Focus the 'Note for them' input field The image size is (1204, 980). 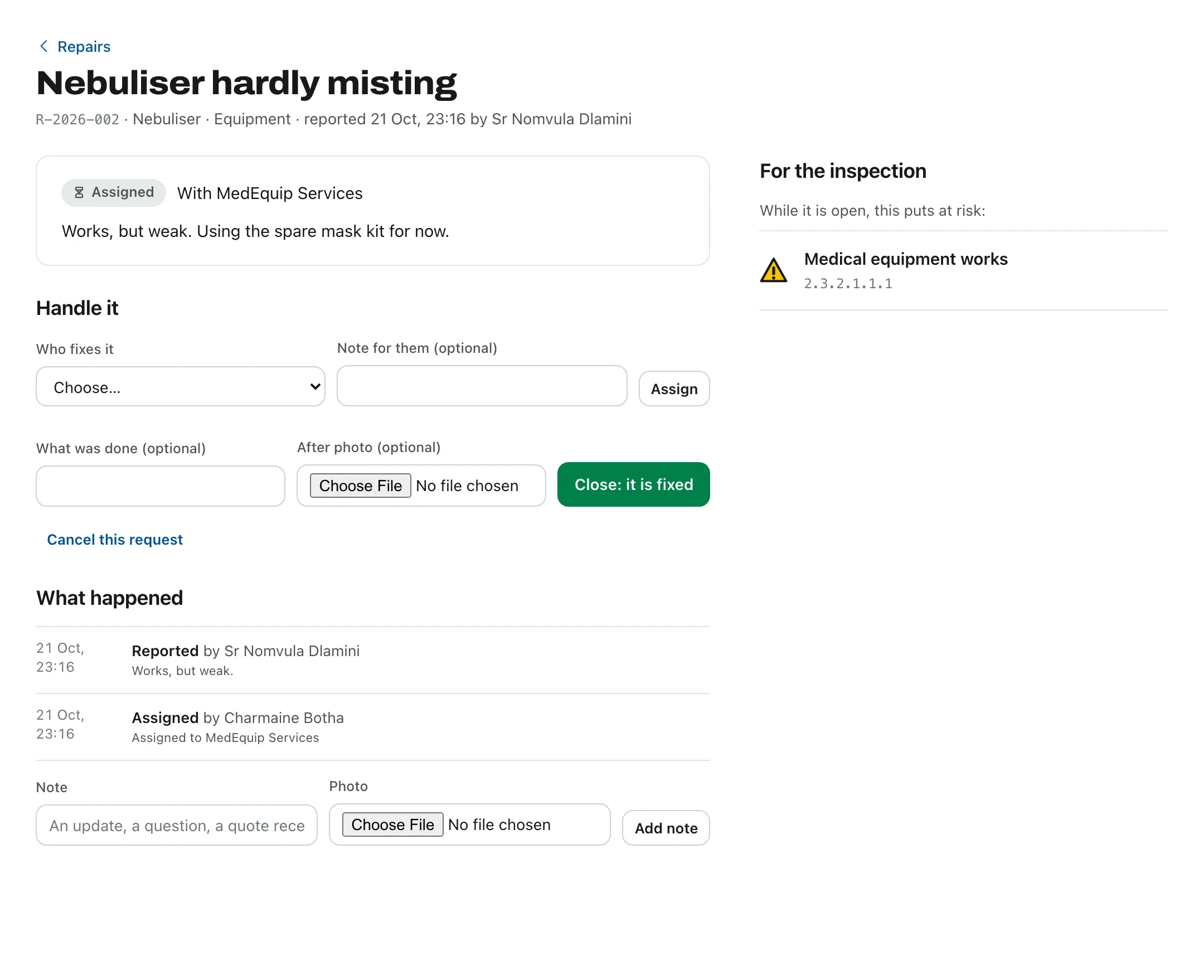482,386
